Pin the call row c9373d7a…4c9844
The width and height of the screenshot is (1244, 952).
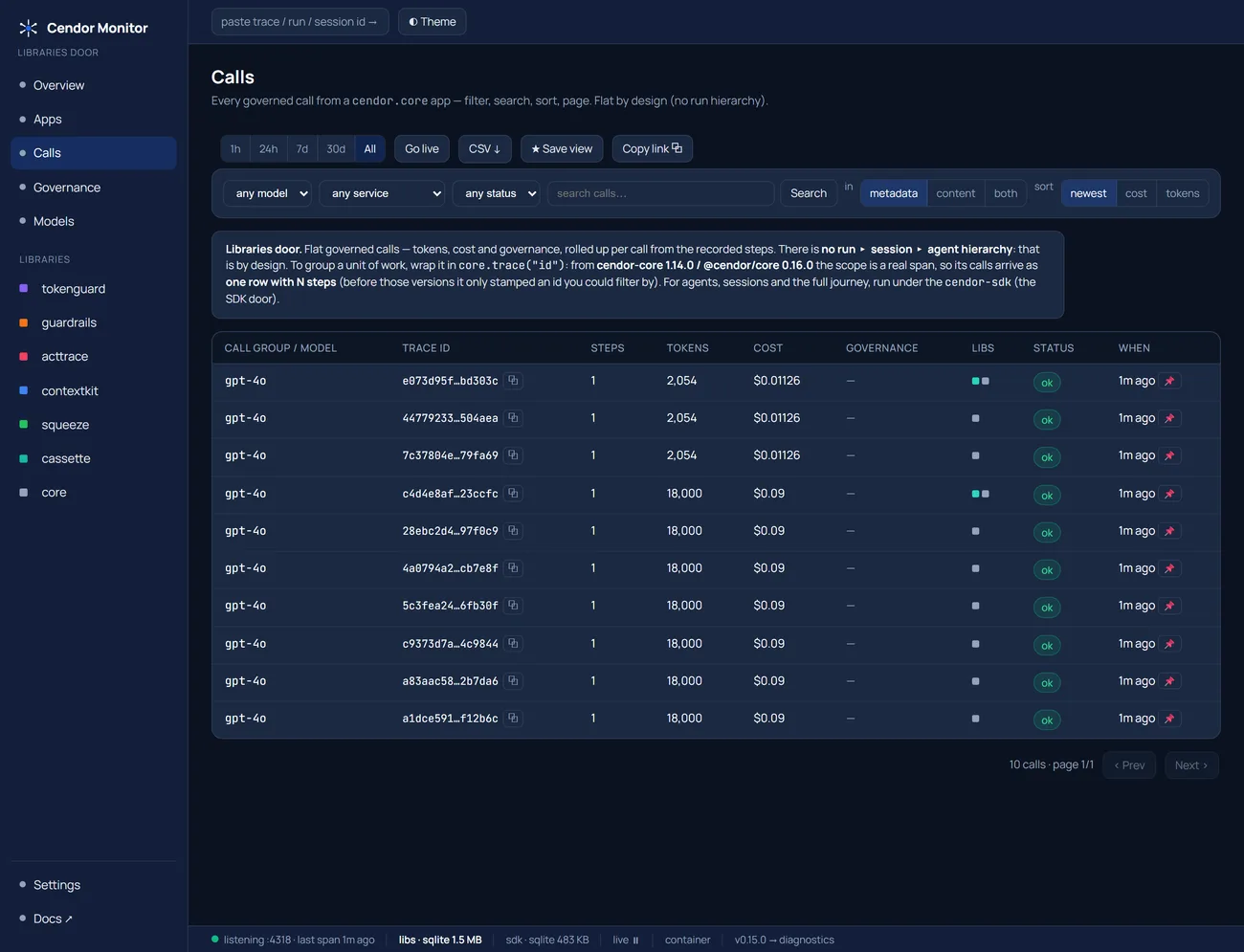[1169, 644]
